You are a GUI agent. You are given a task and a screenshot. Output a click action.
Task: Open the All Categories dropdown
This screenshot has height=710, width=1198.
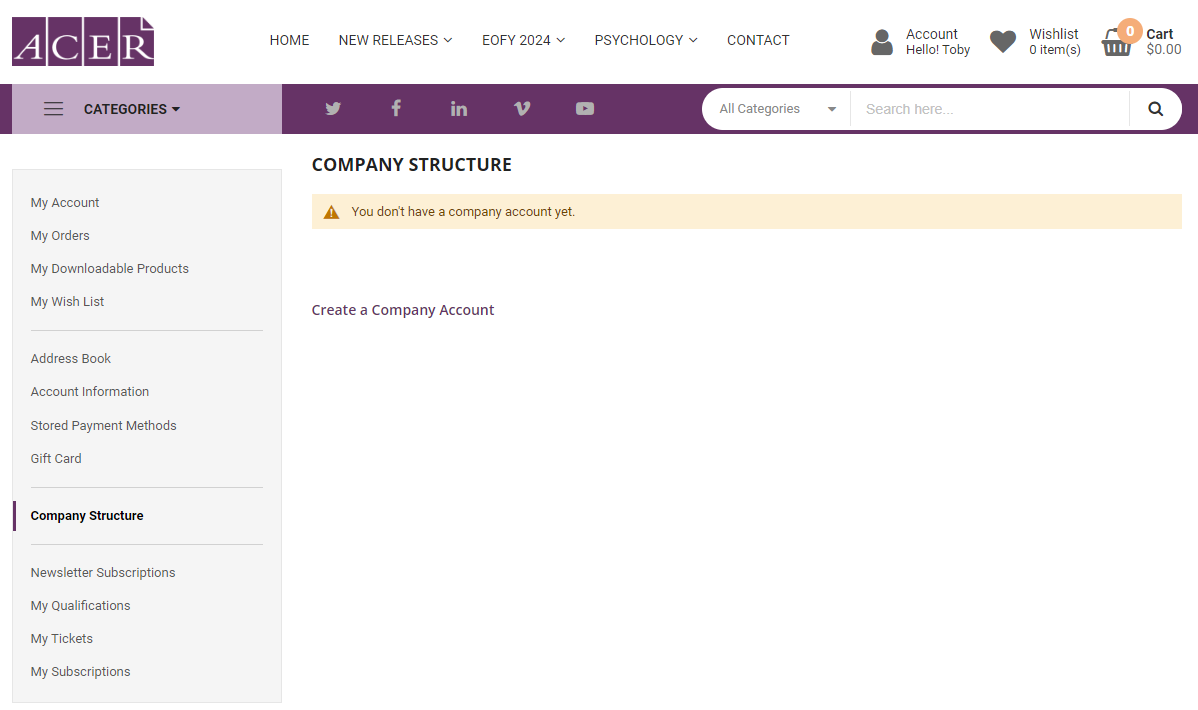pyautogui.click(x=775, y=108)
